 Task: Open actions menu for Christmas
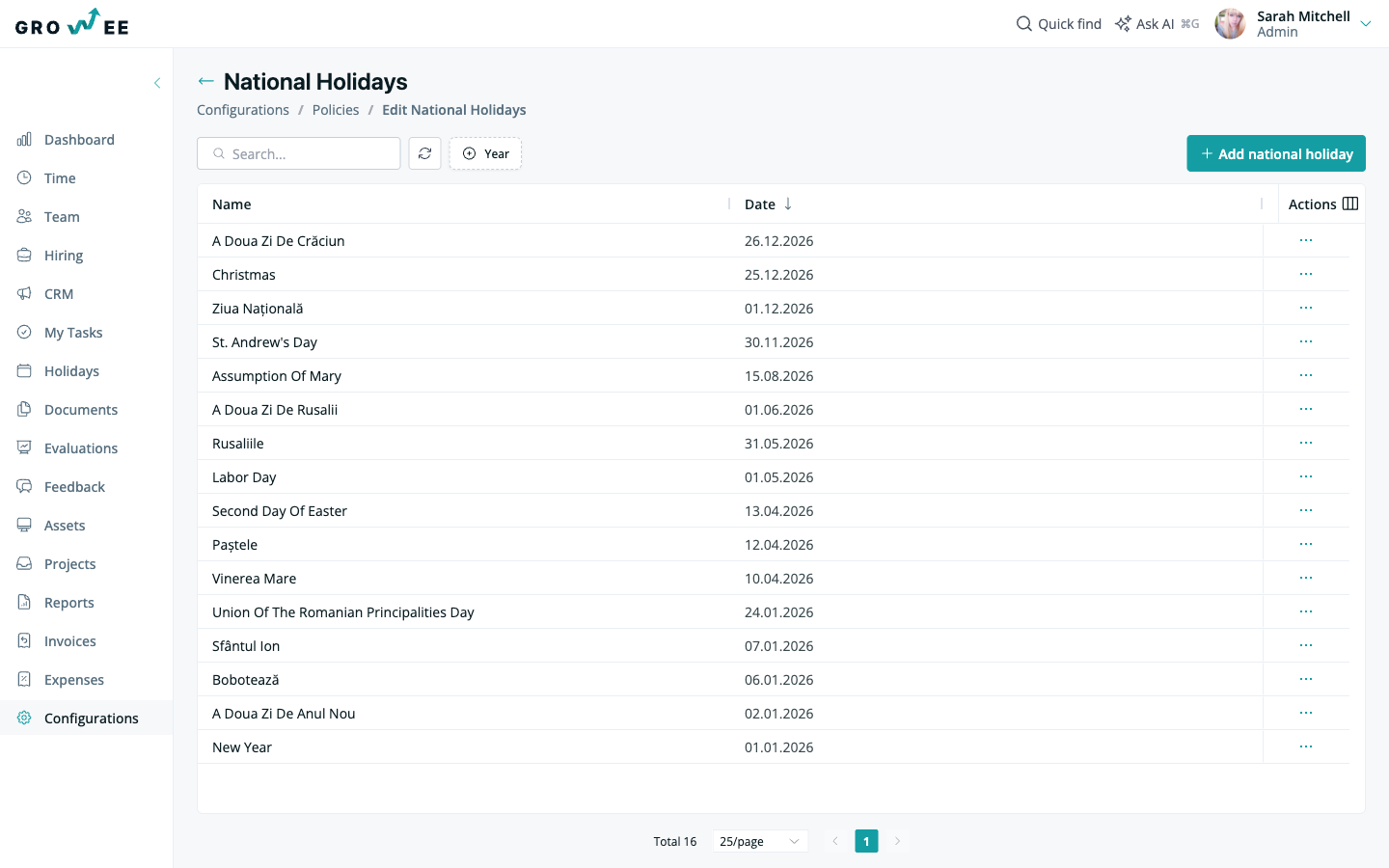(x=1306, y=274)
